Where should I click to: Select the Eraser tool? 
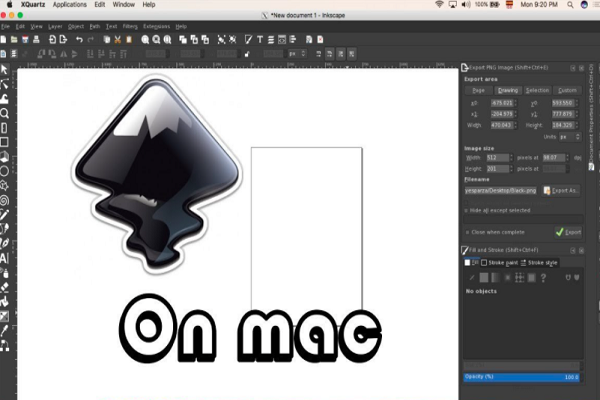pyautogui.click(x=4, y=287)
